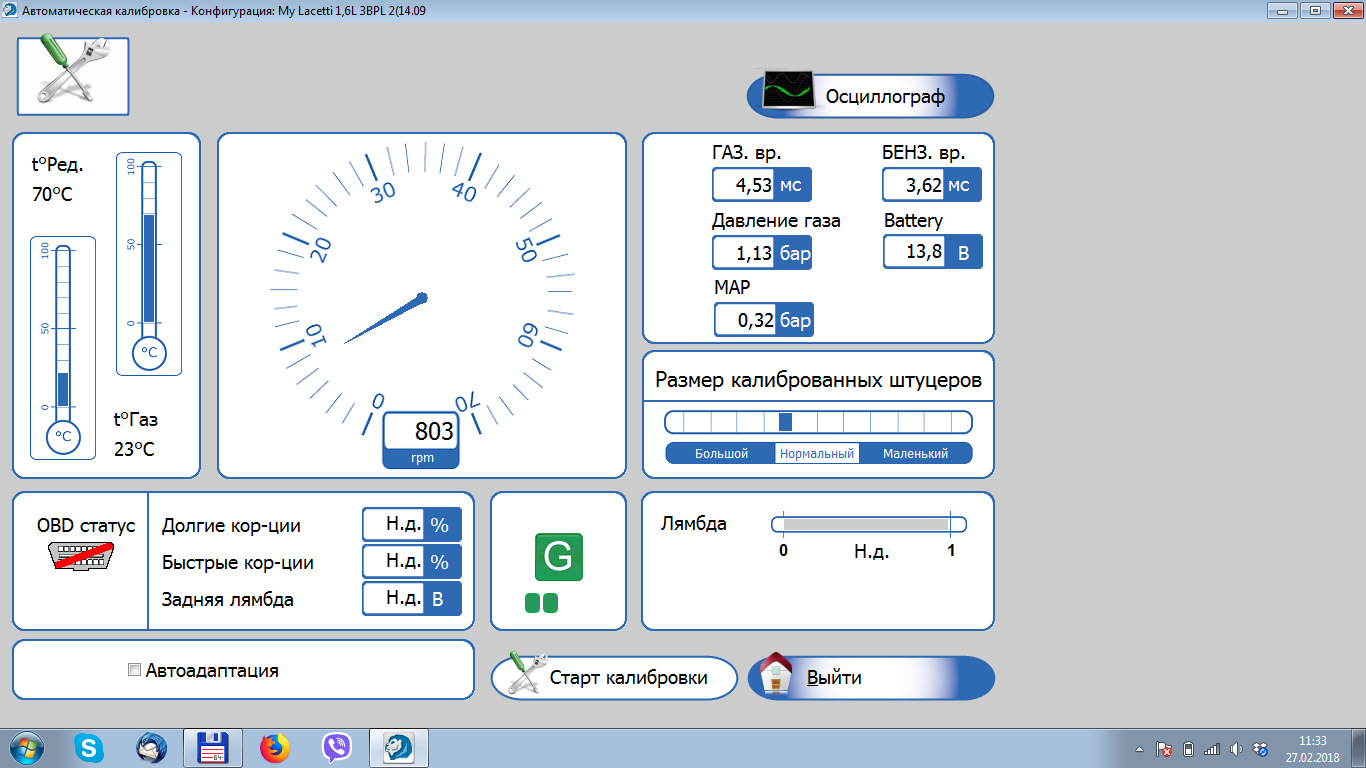Show hidden system tray icons

click(1141, 749)
